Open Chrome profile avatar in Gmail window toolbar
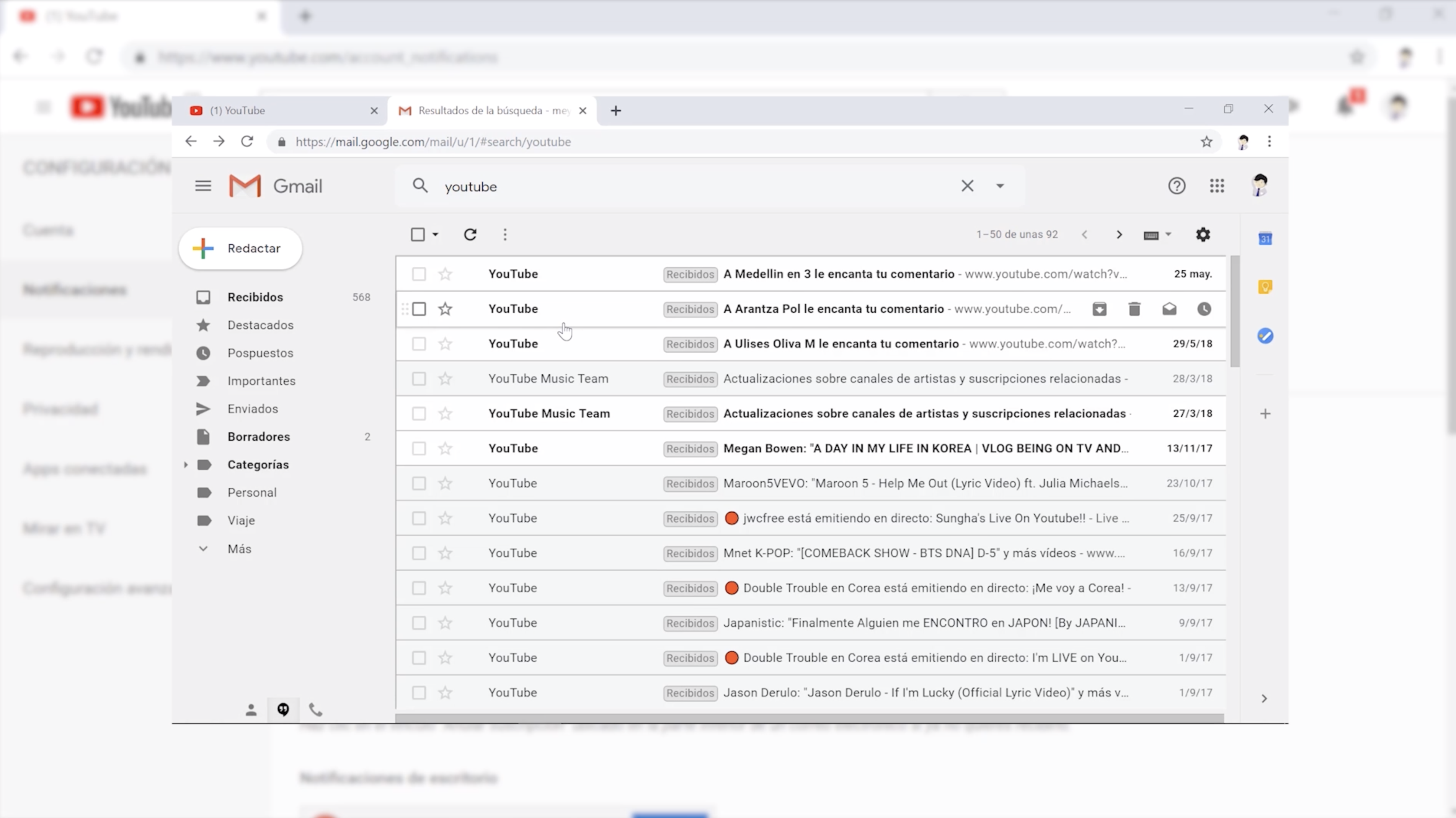Image resolution: width=1456 pixels, height=818 pixels. point(1243,142)
